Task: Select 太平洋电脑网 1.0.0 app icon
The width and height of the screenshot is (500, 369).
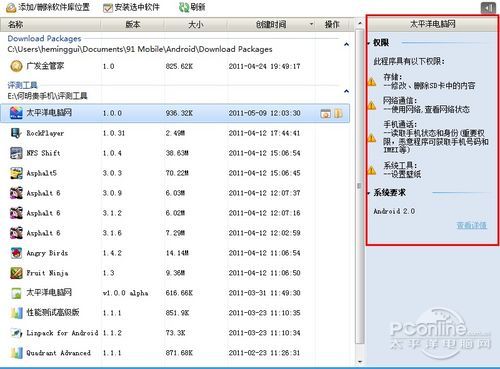Action: coord(16,113)
